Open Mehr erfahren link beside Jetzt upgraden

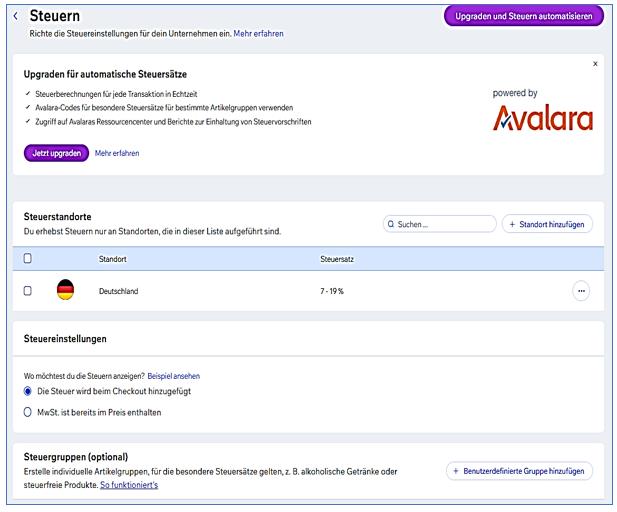click(x=117, y=153)
